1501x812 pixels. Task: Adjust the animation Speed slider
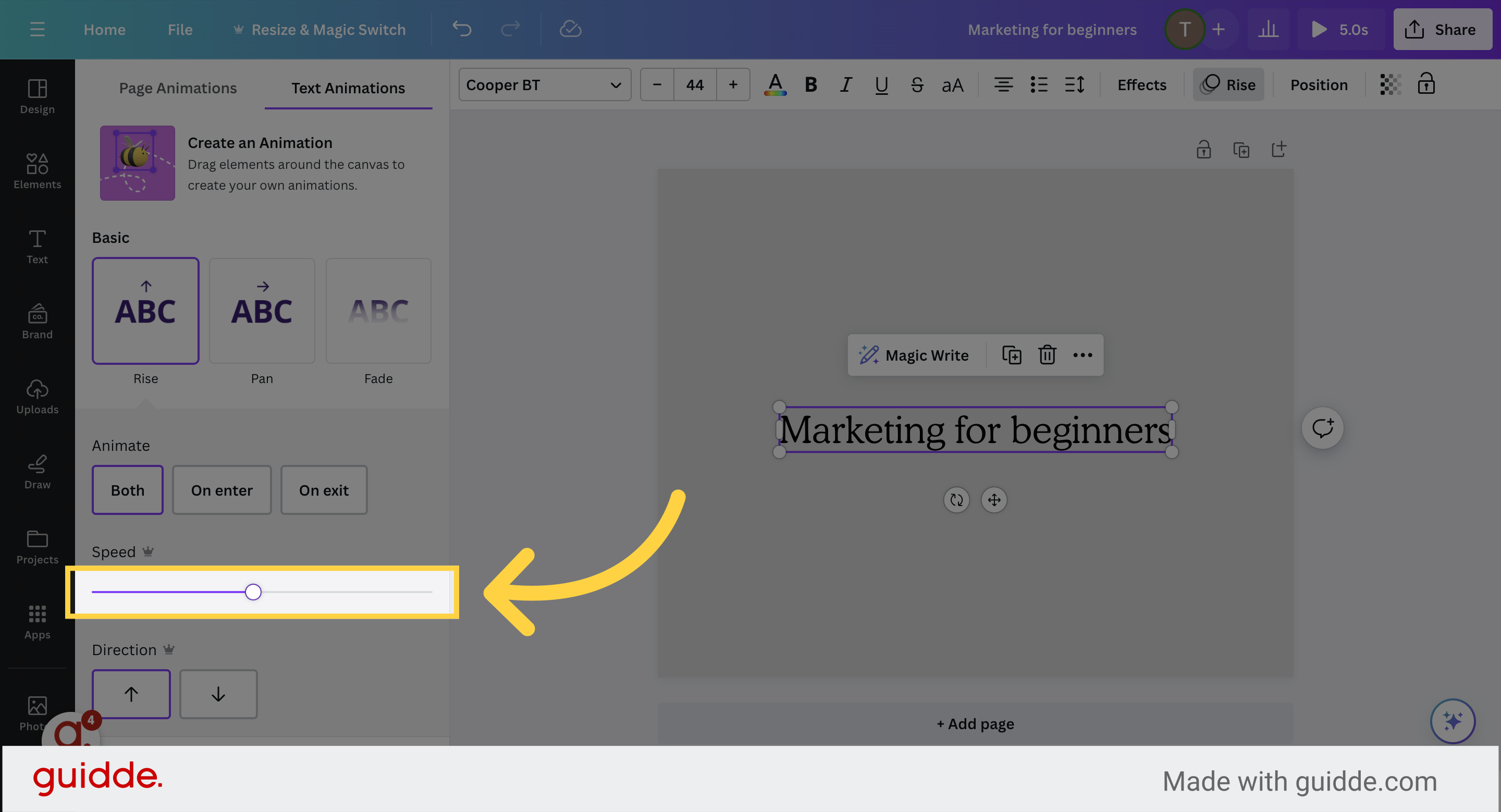click(x=253, y=591)
